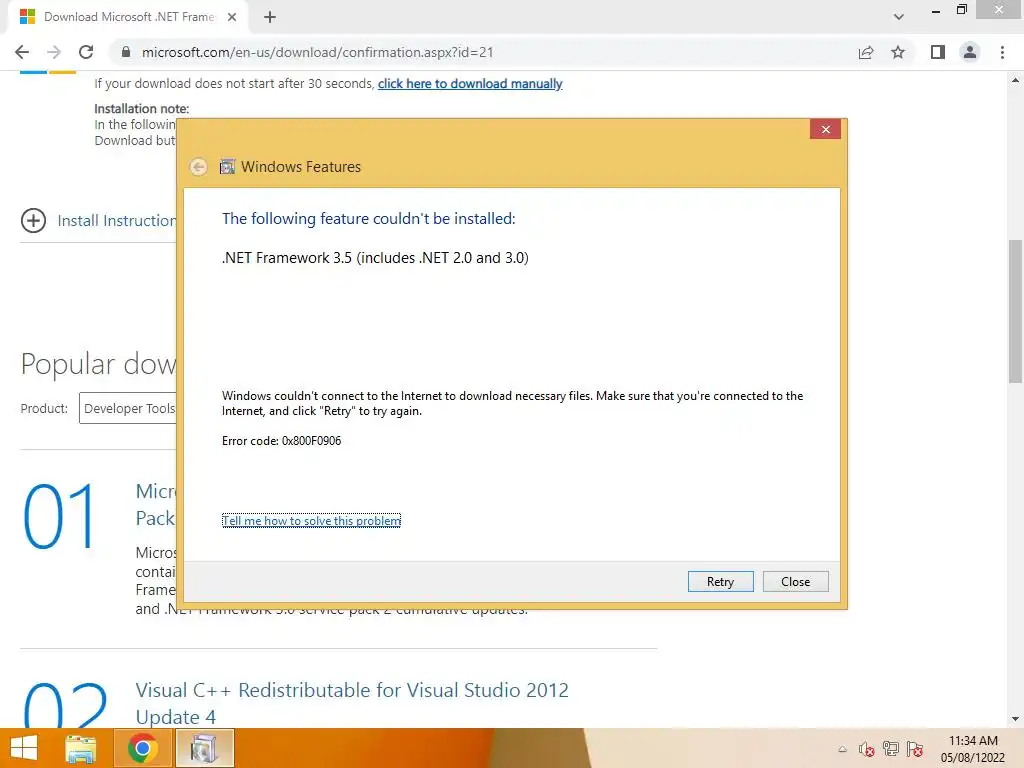Expand Install Instructions plus icon

[x=33, y=220]
